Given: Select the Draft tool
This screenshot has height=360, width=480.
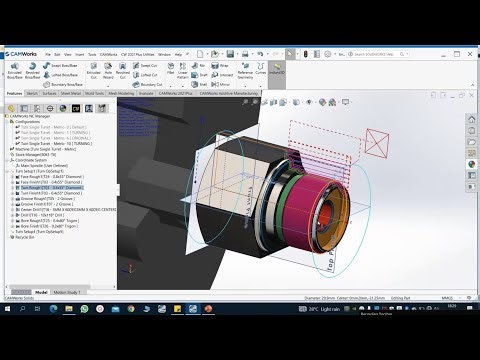Looking at the screenshot, I should pos(199,75).
